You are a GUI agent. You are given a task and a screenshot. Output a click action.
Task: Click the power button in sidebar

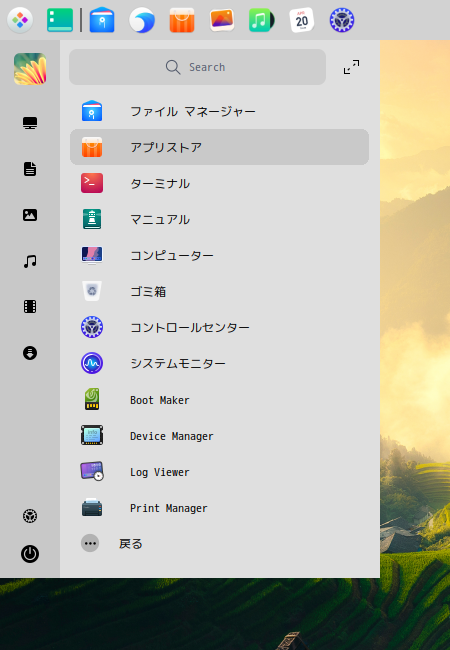30,554
